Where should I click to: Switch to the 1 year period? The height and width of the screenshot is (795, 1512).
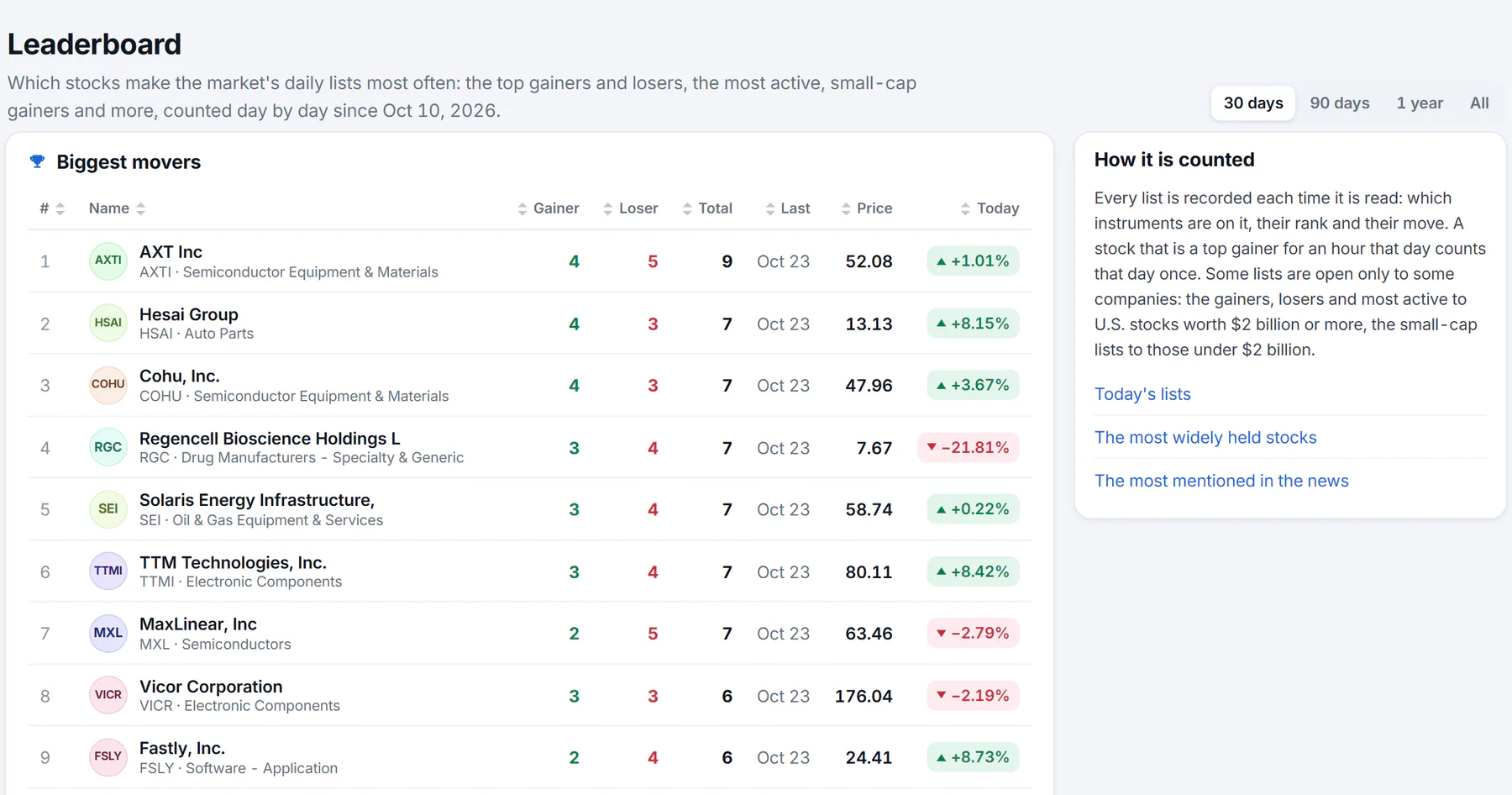click(x=1420, y=103)
